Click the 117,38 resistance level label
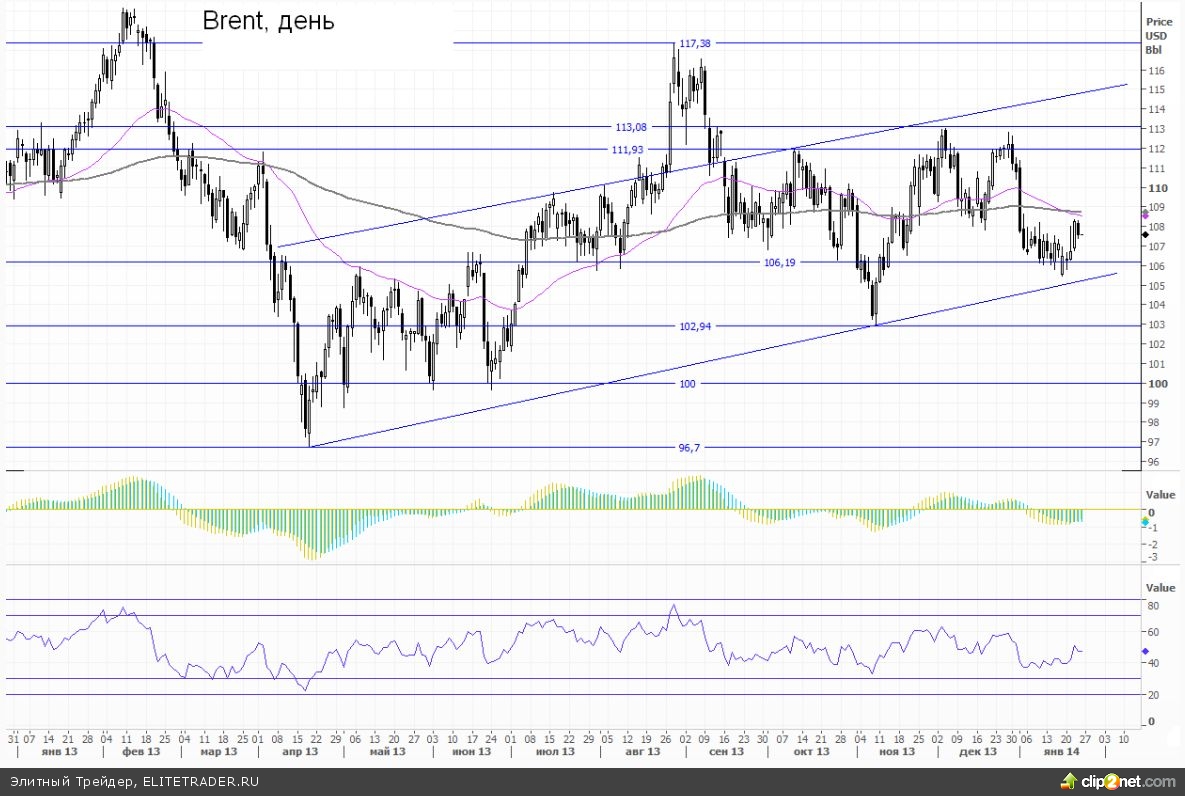Screen dimensions: 1185x796 click(x=695, y=43)
